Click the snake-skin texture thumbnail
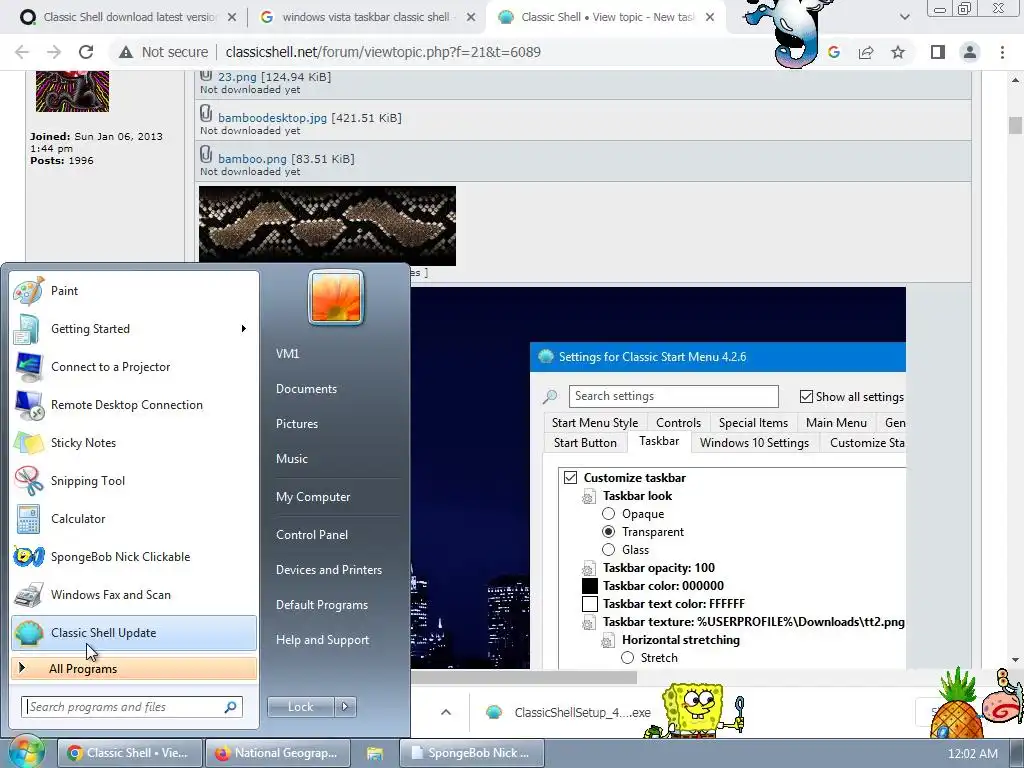Image resolution: width=1024 pixels, height=768 pixels. point(327,226)
